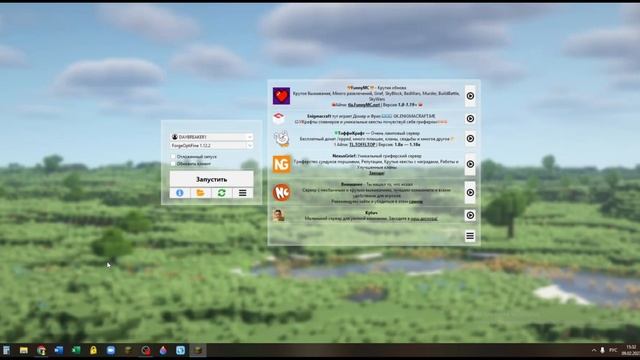640x360 pixels.
Task: Click the Кубач server avatar
Action: [x=279, y=215]
